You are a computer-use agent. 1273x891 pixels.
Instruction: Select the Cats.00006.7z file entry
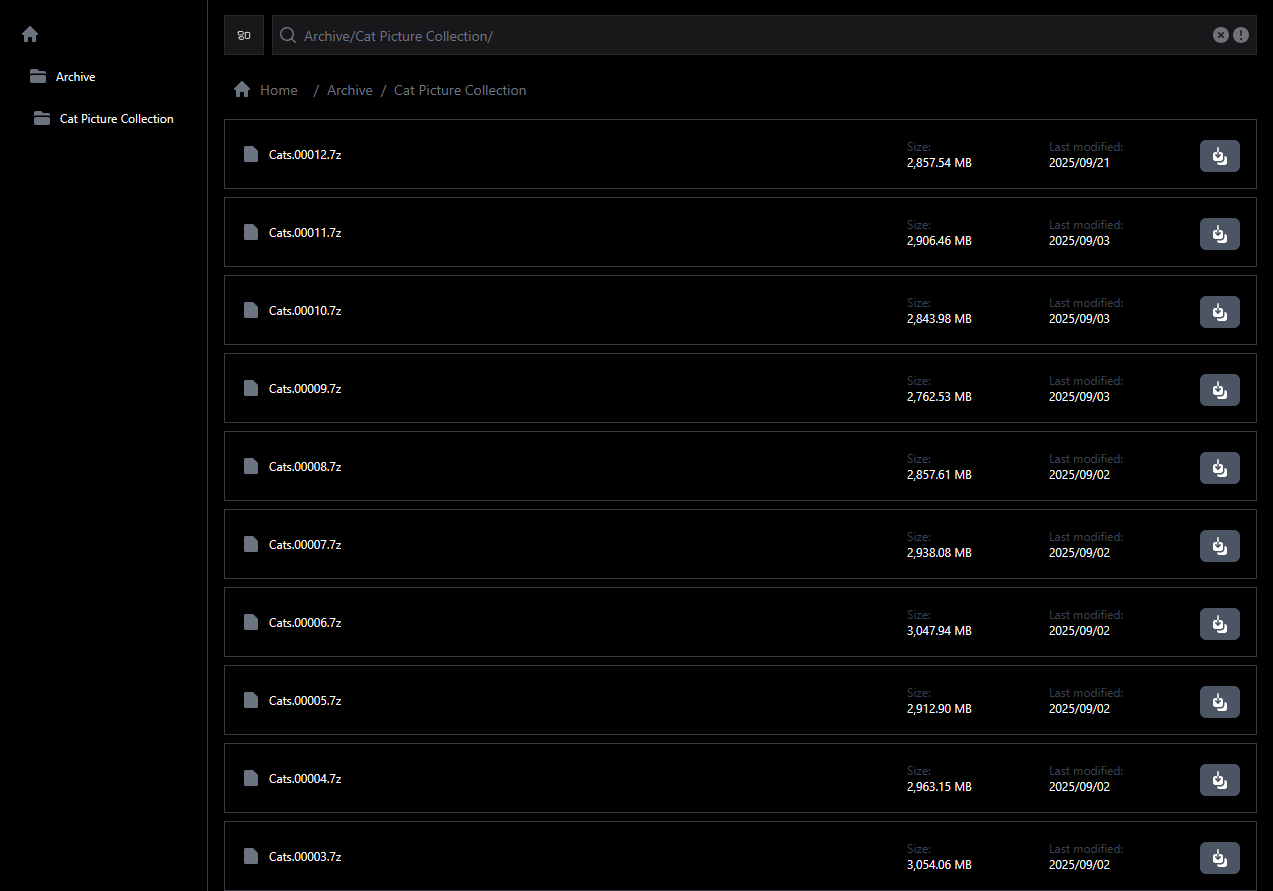coord(305,623)
